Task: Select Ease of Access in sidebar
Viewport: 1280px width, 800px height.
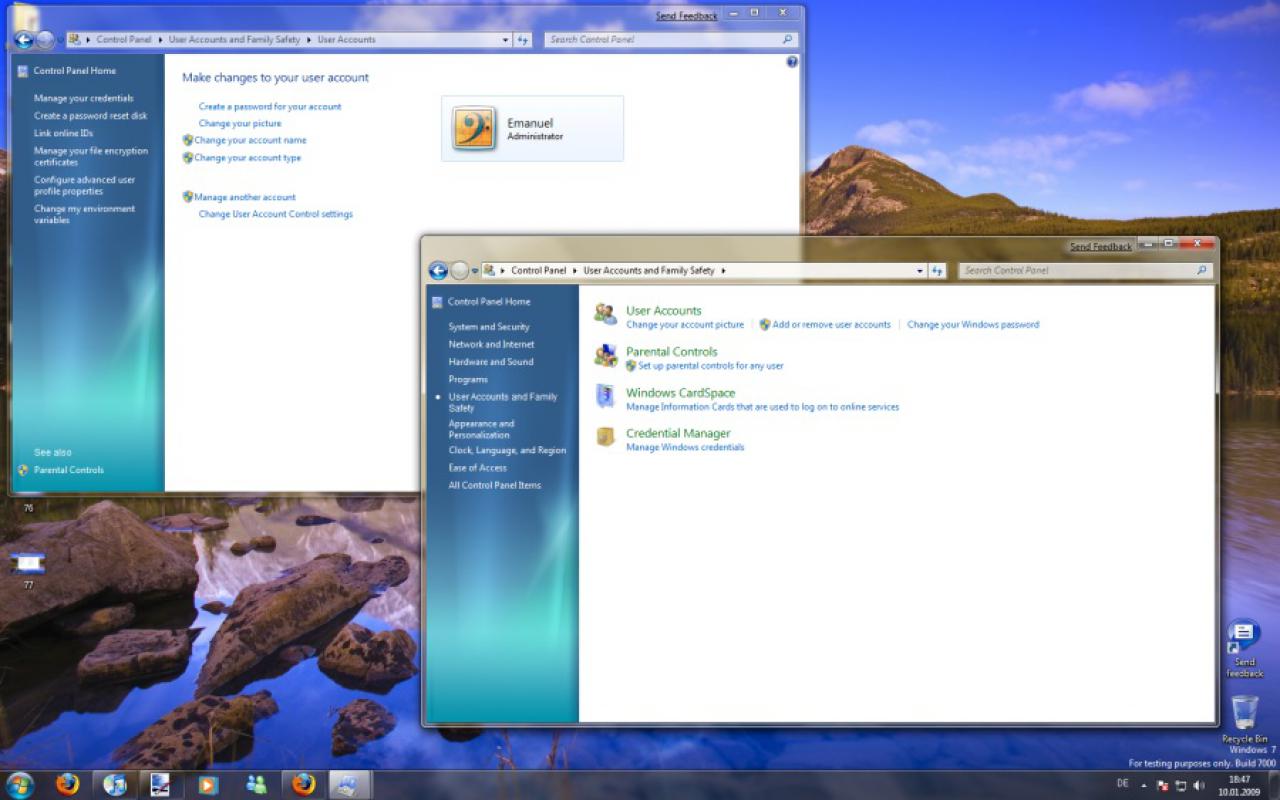Action: (x=478, y=468)
